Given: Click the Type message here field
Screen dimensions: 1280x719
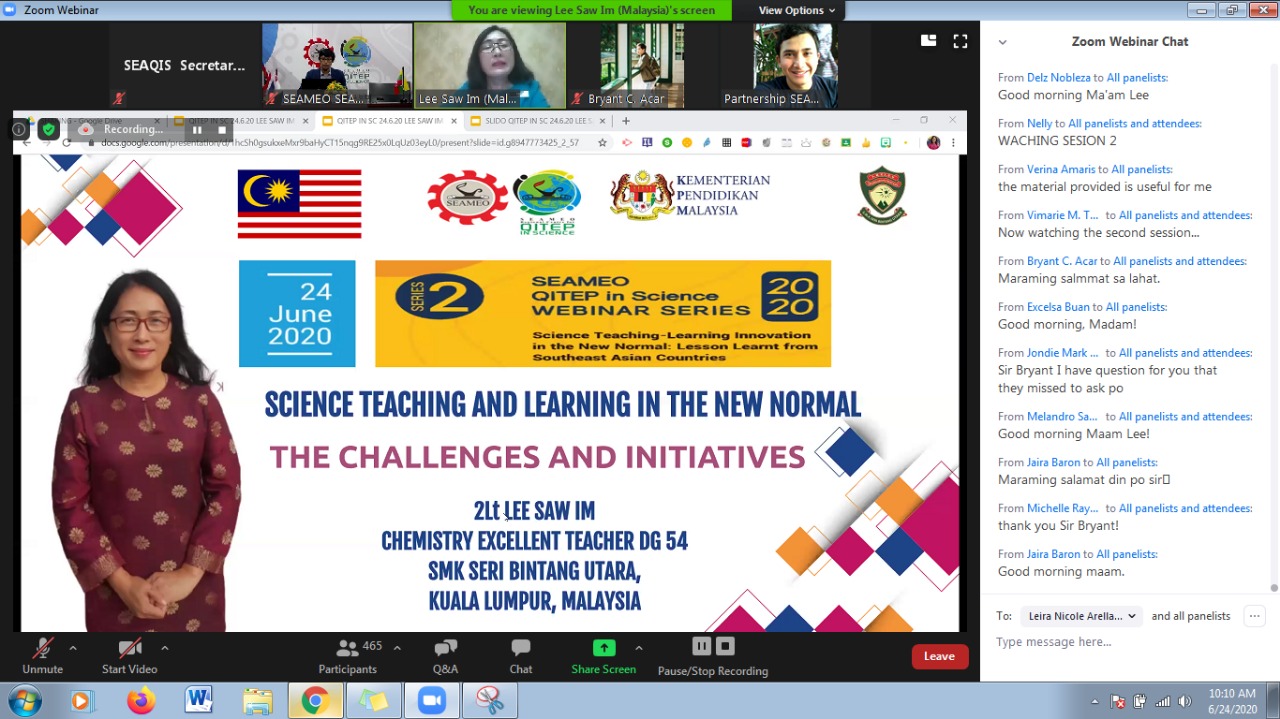Looking at the screenshot, I should click(1120, 642).
